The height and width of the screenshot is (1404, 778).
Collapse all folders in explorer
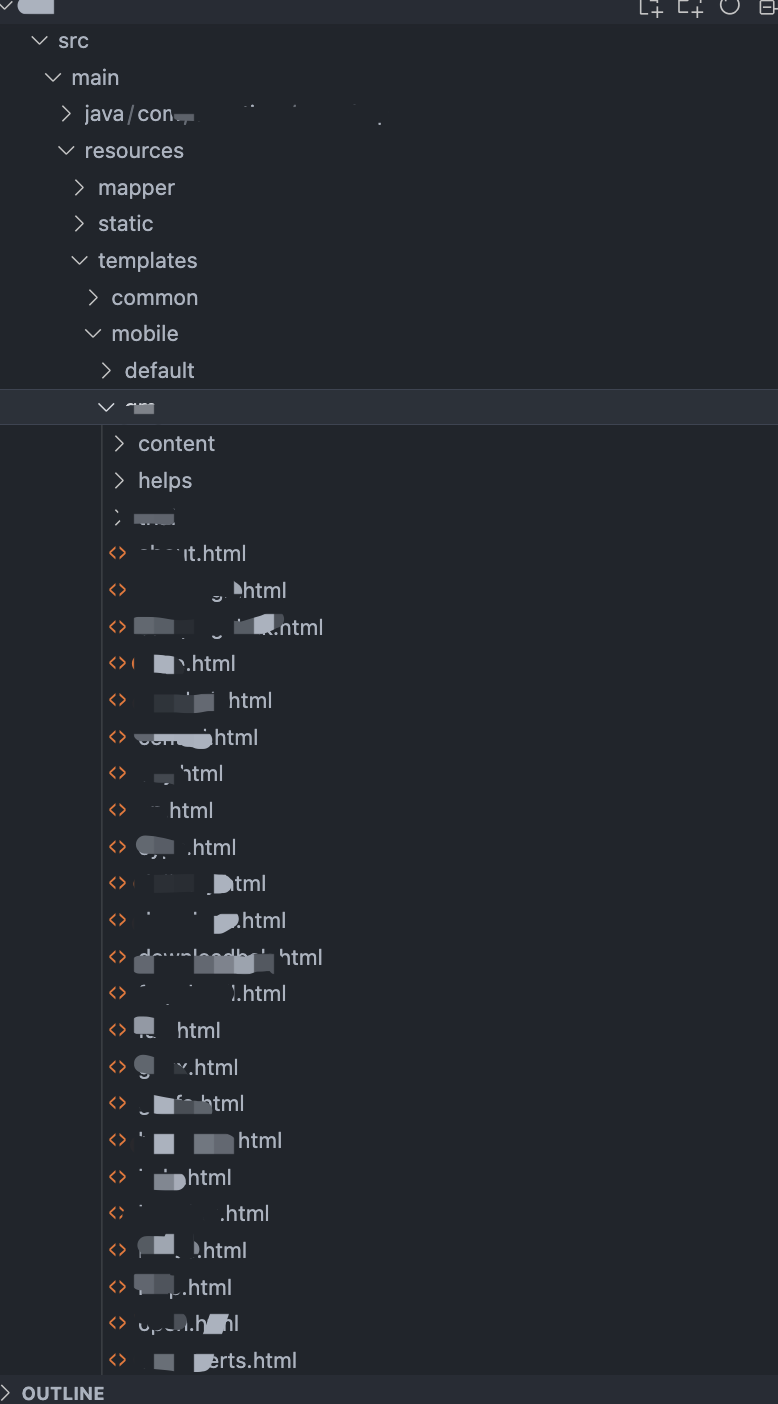(x=768, y=6)
